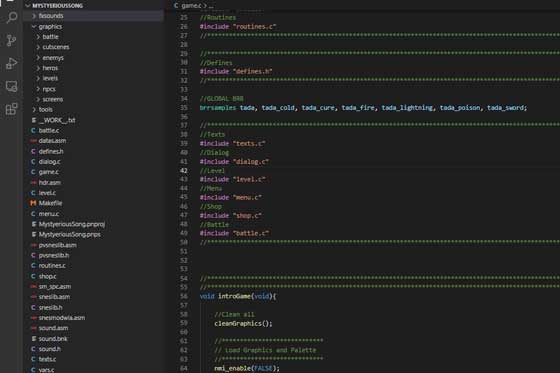Click the cleanGraphics() call
560x373 pixels.
[243, 324]
